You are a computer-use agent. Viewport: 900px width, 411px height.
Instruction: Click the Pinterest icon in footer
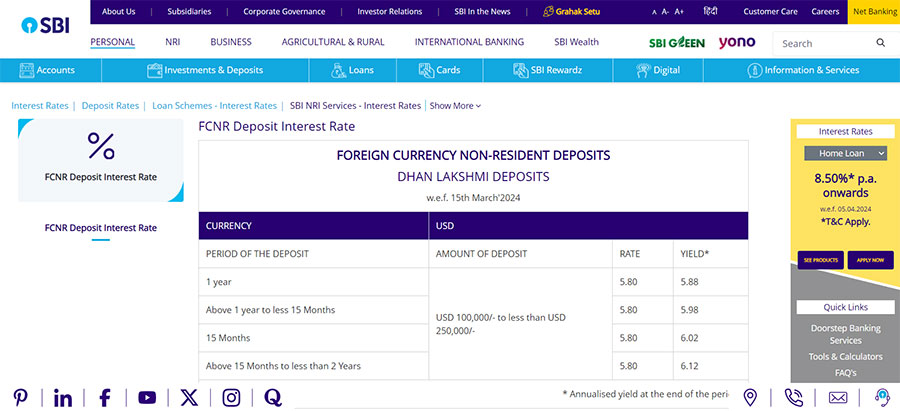pos(20,397)
